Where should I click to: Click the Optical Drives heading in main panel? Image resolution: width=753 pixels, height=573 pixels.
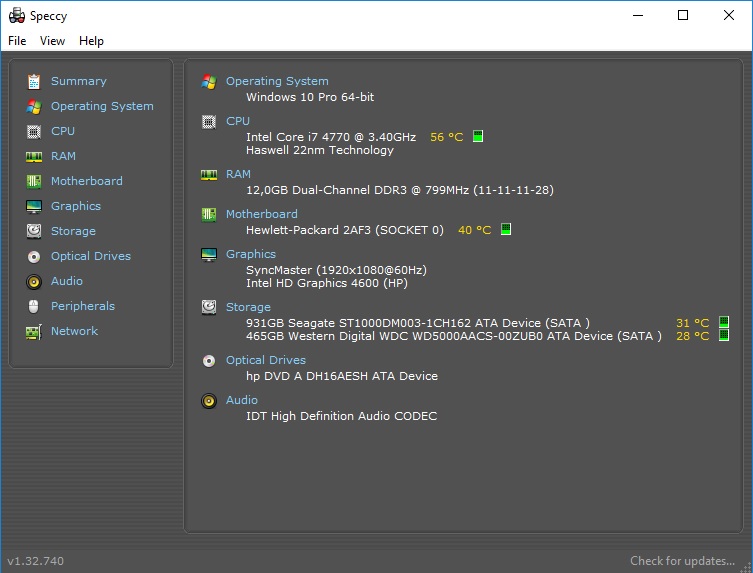266,360
